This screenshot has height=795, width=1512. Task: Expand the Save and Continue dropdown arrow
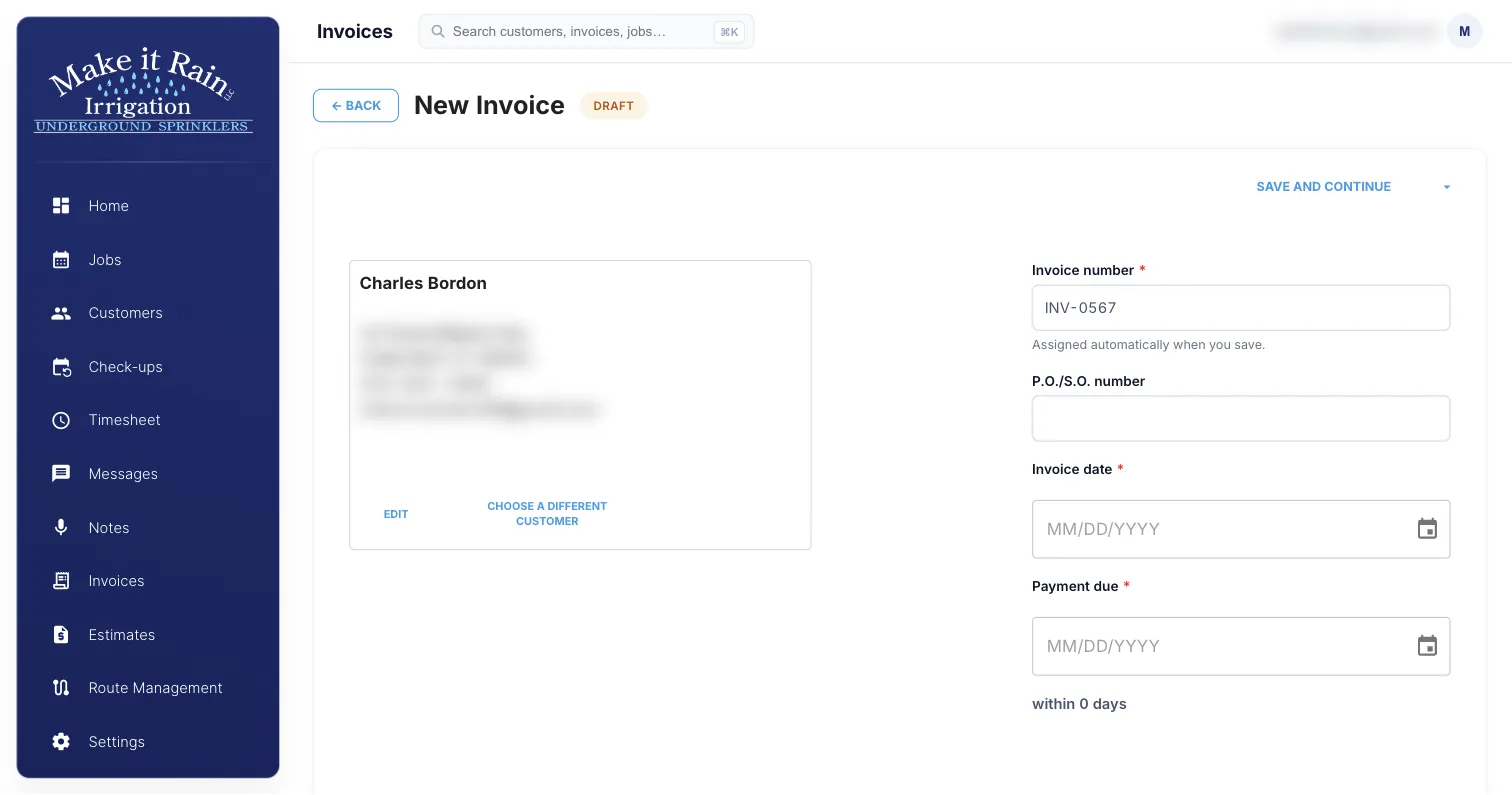click(x=1446, y=187)
